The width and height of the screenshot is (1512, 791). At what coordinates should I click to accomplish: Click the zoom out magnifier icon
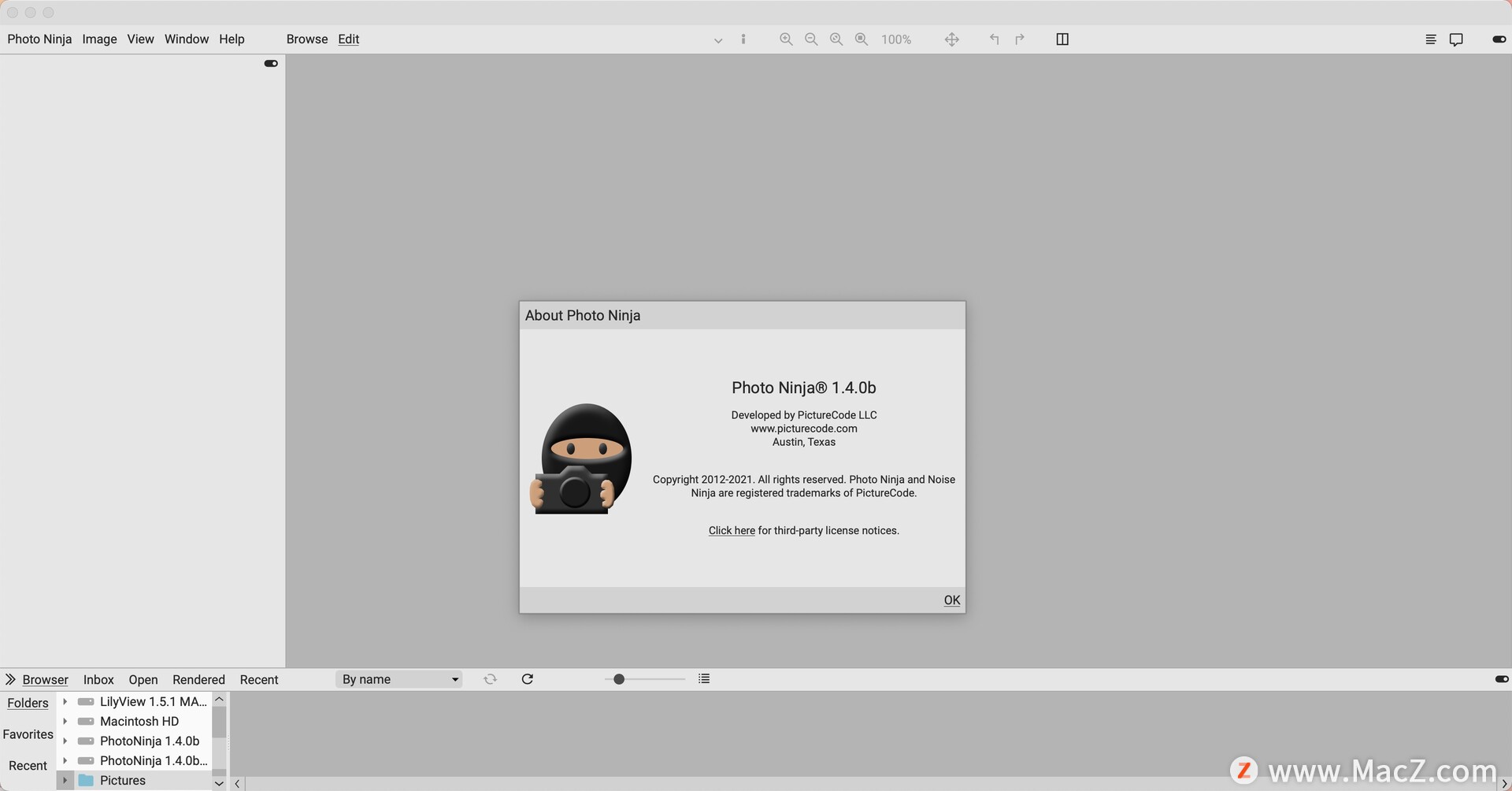pyautogui.click(x=811, y=39)
